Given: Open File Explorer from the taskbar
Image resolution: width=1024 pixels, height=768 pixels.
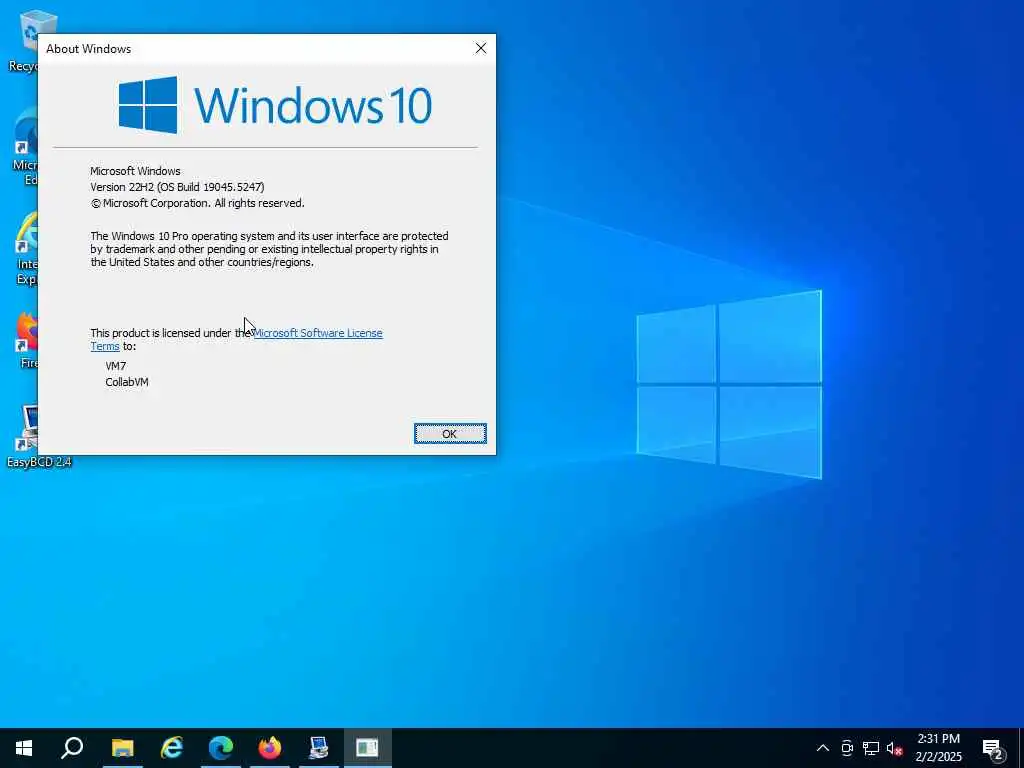Looking at the screenshot, I should pyautogui.click(x=122, y=748).
